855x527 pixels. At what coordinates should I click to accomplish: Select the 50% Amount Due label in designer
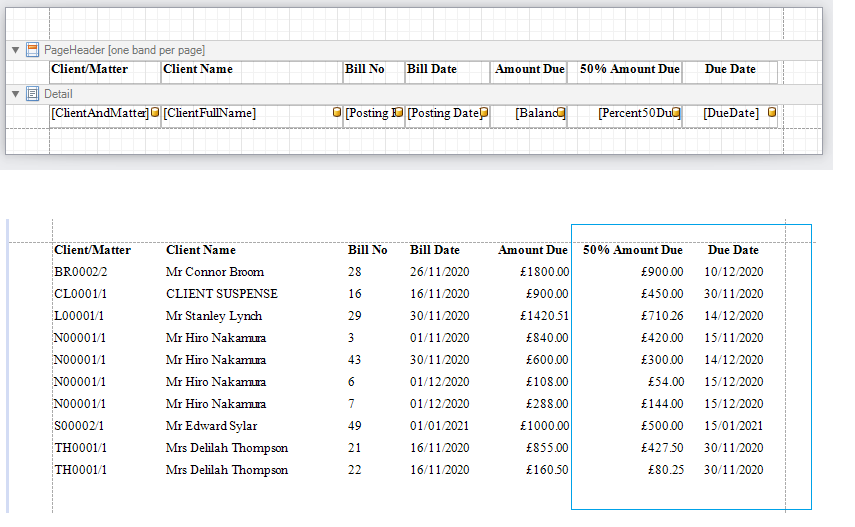[x=625, y=72]
